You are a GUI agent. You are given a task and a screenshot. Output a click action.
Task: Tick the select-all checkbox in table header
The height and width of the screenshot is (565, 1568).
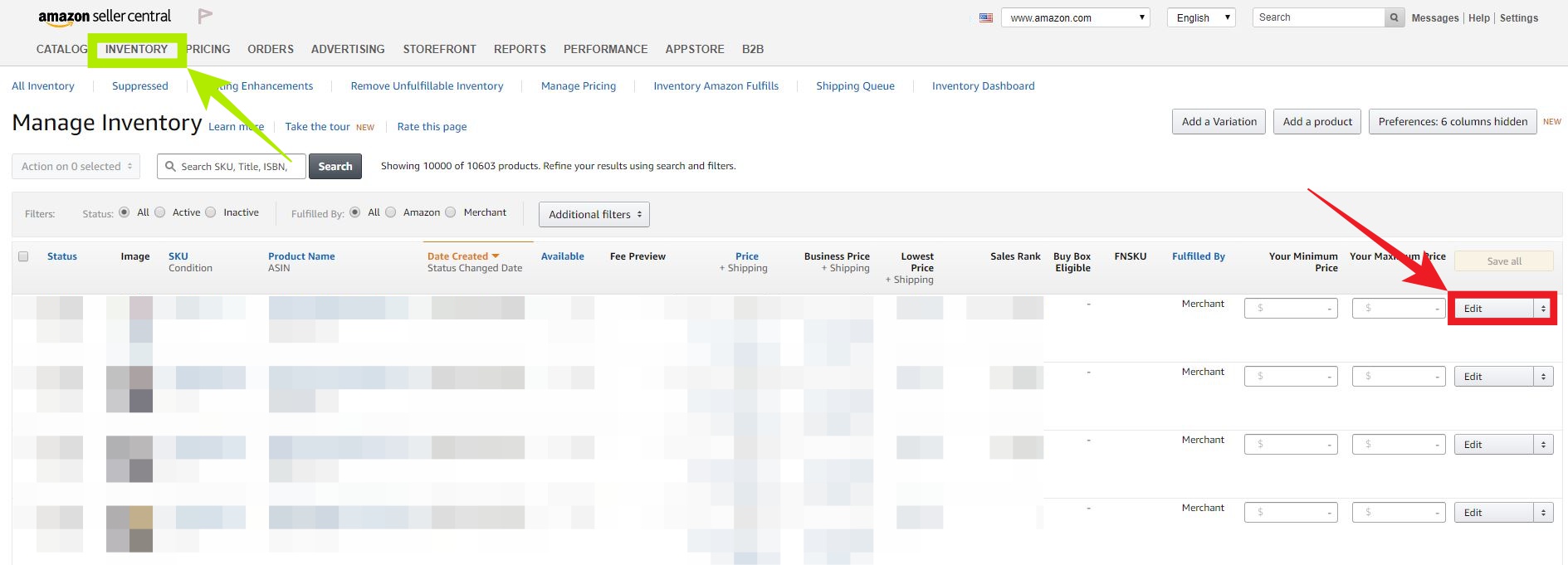coord(23,256)
